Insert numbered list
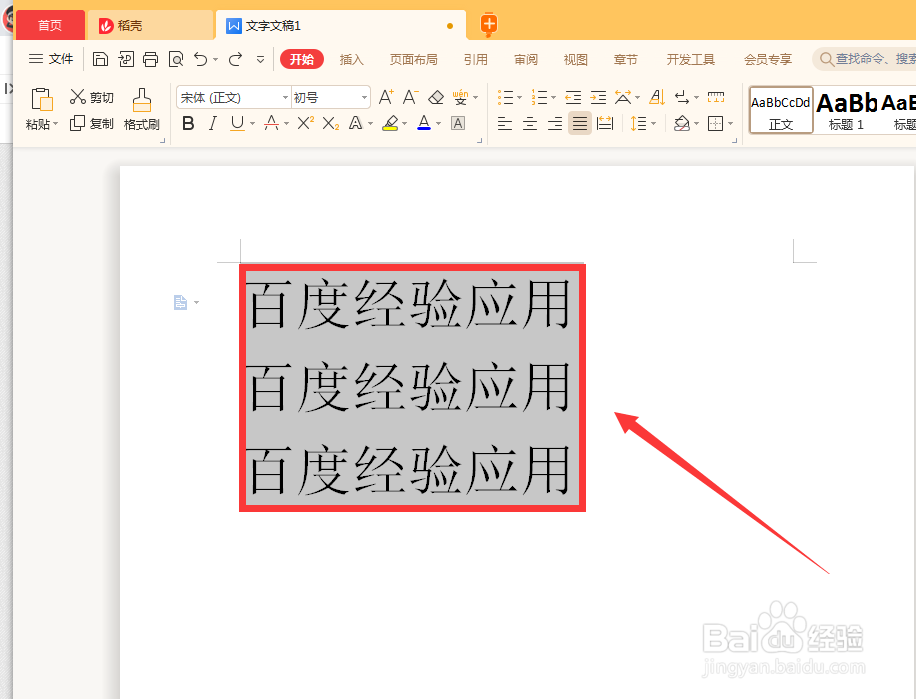This screenshot has height=699, width=916. 540,97
